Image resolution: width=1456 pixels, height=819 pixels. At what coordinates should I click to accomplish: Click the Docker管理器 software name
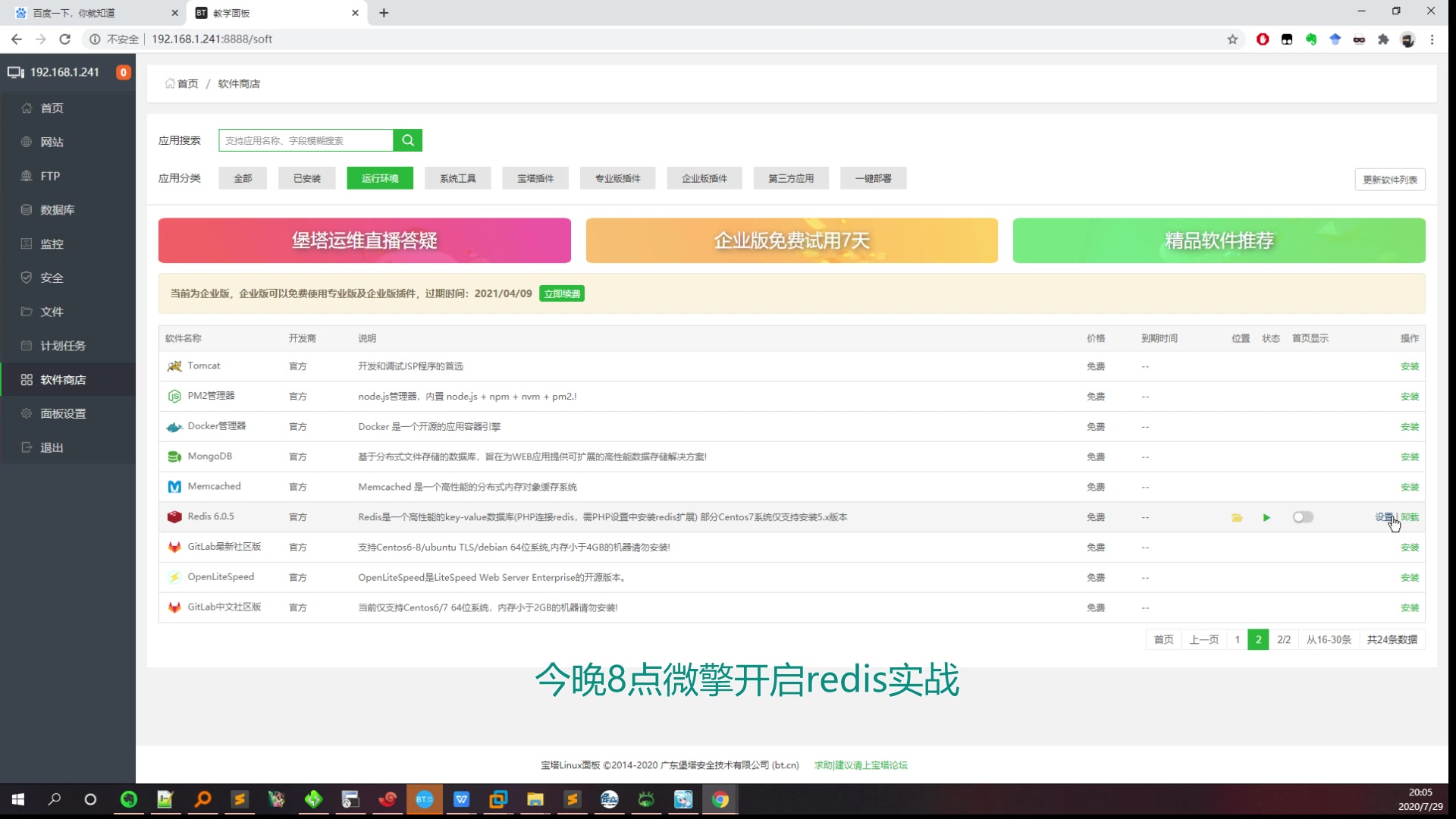tap(216, 426)
